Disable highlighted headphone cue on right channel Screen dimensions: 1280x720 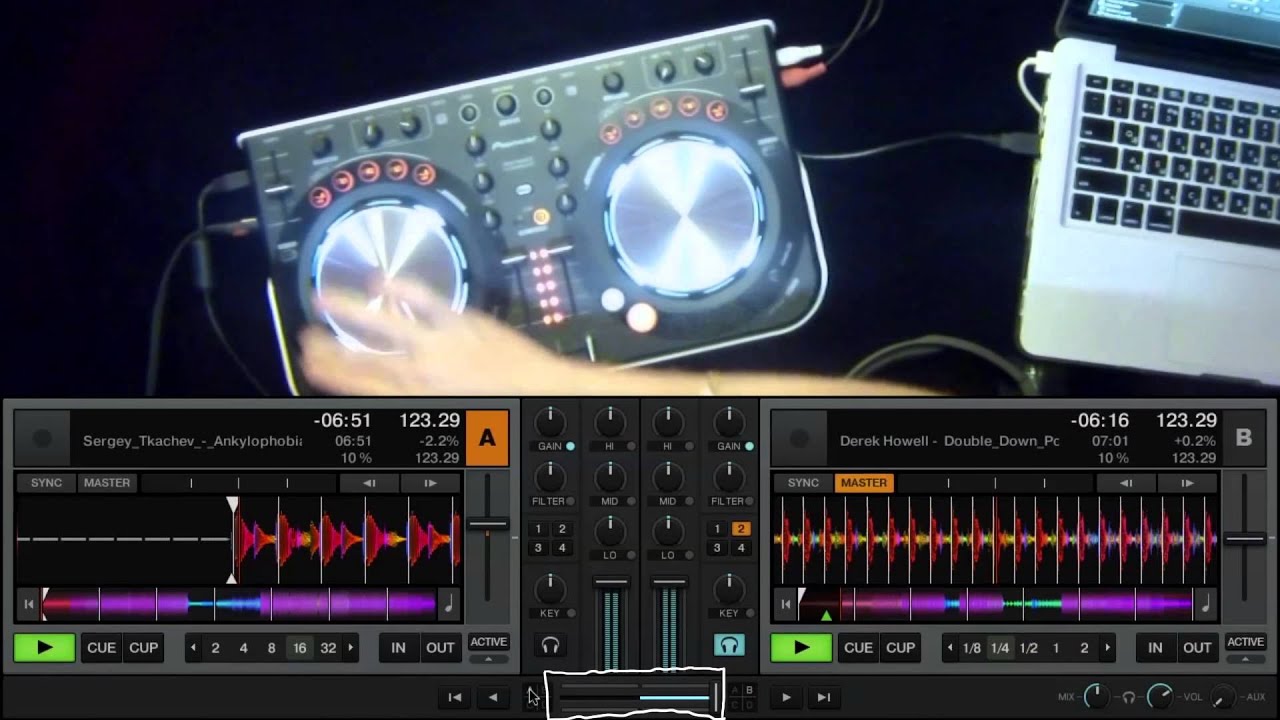click(x=729, y=645)
